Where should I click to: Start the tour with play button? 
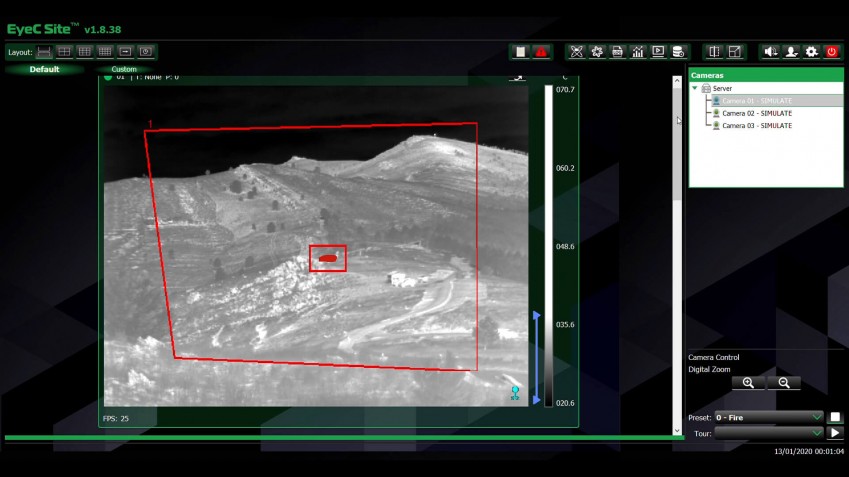[836, 433]
